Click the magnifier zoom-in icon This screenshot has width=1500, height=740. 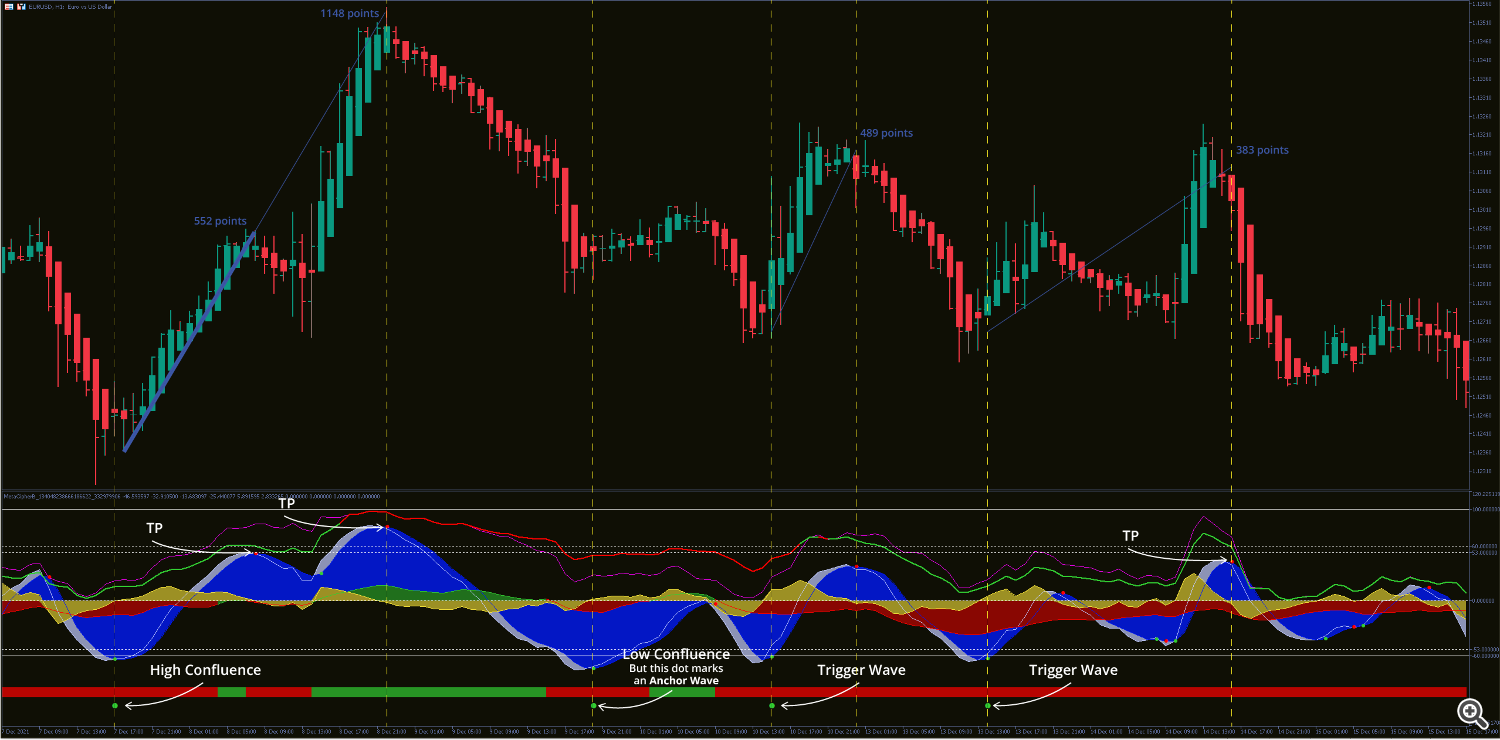(x=1471, y=711)
